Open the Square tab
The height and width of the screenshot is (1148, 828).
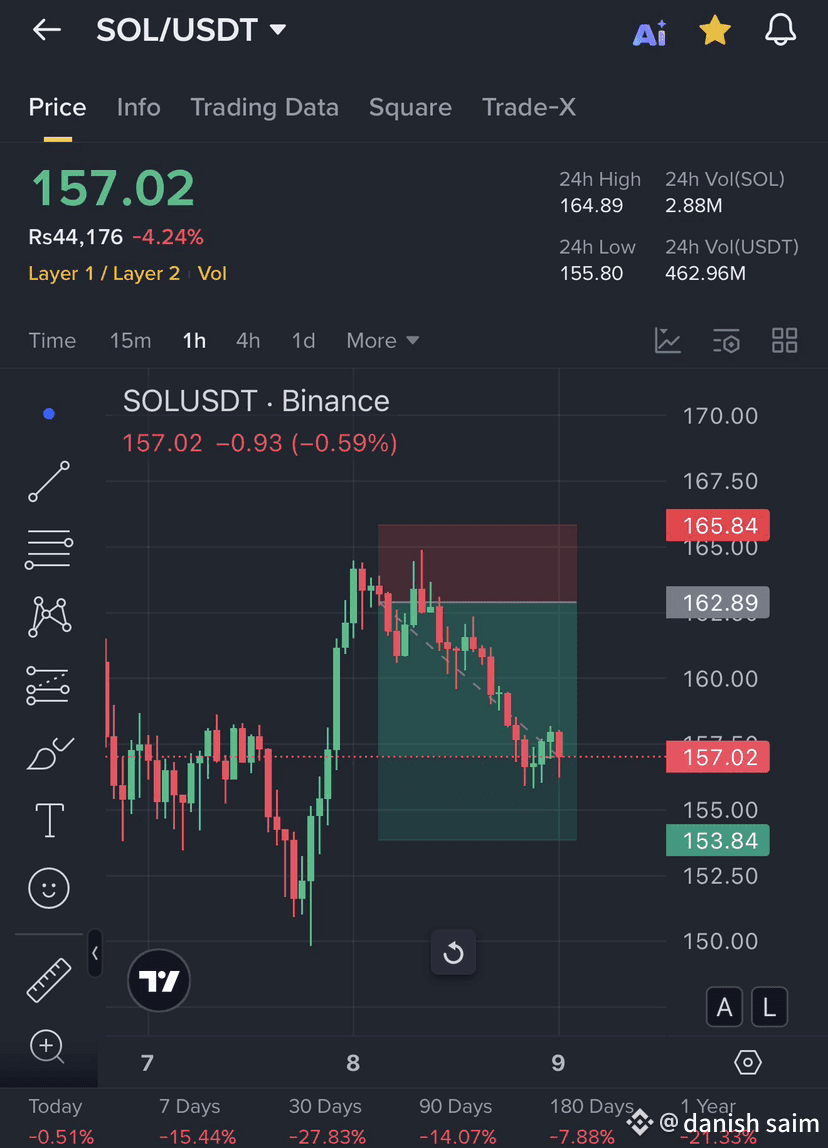410,108
